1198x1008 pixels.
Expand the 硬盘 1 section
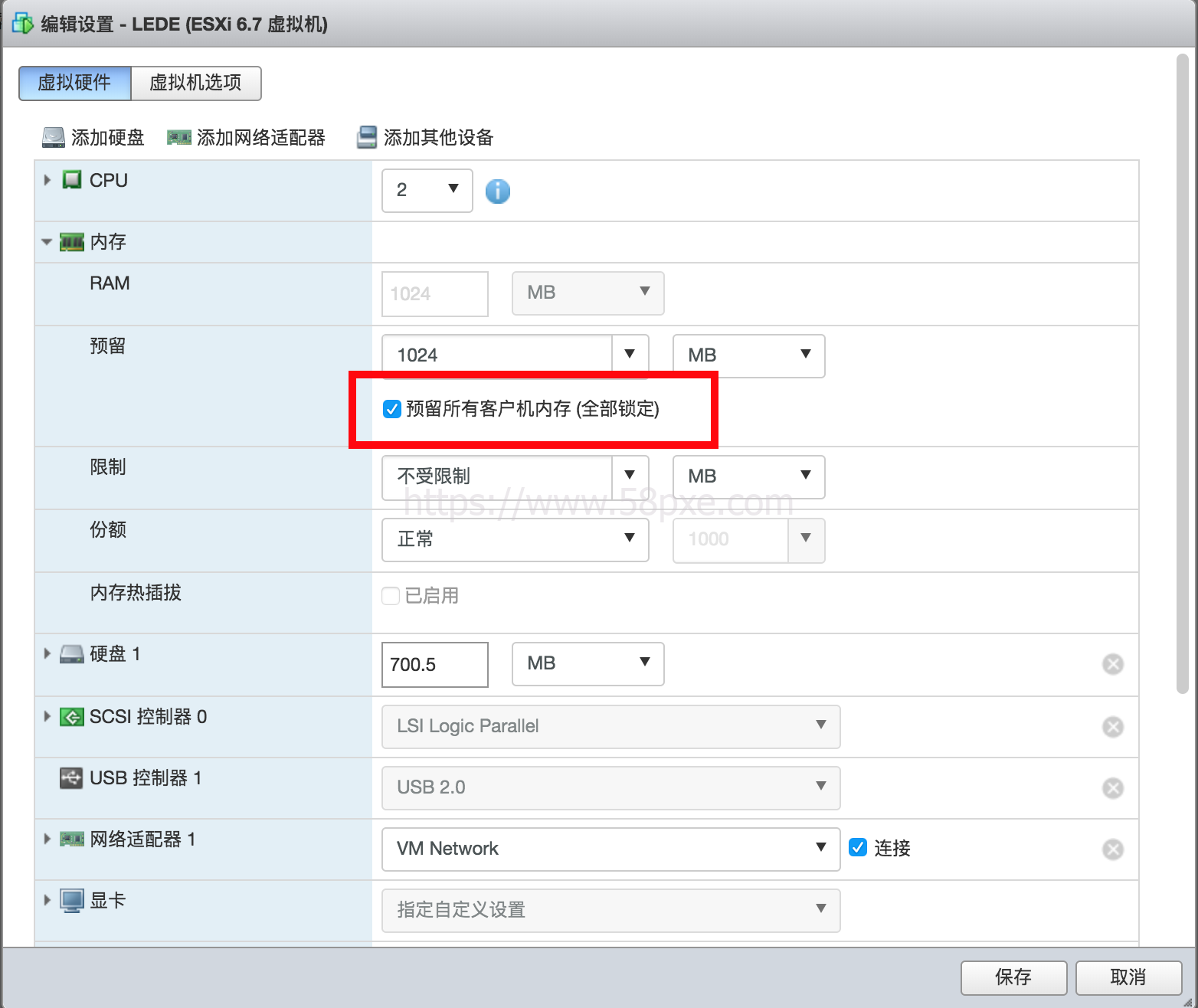coord(47,653)
